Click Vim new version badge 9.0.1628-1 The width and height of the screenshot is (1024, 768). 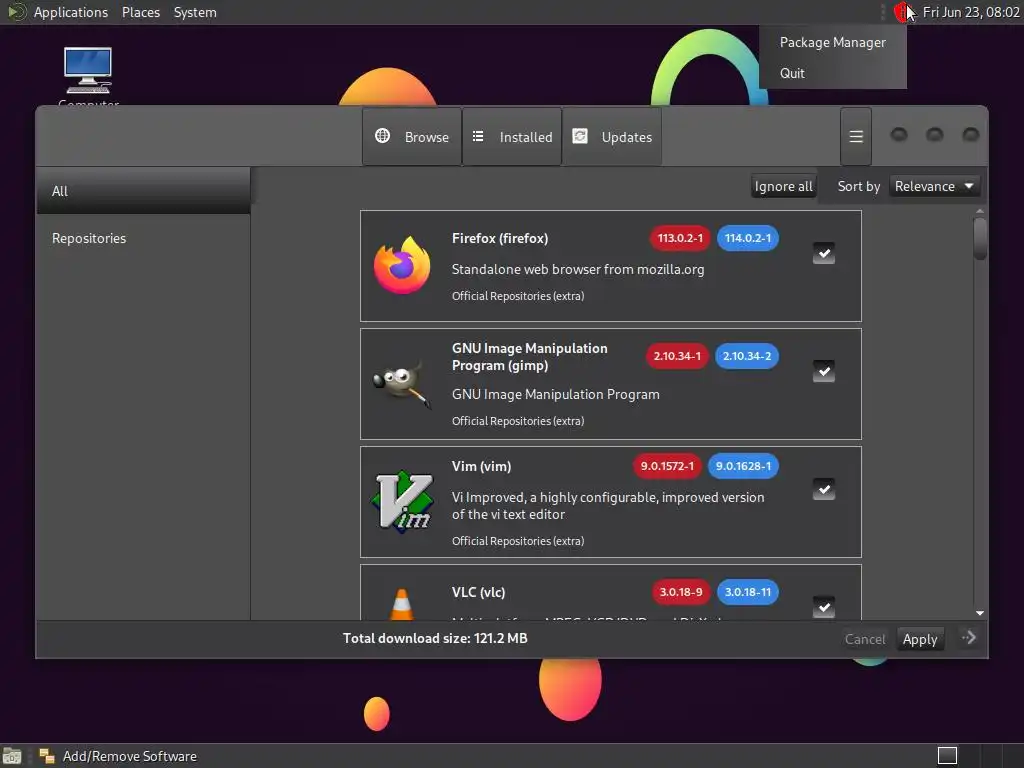(743, 466)
